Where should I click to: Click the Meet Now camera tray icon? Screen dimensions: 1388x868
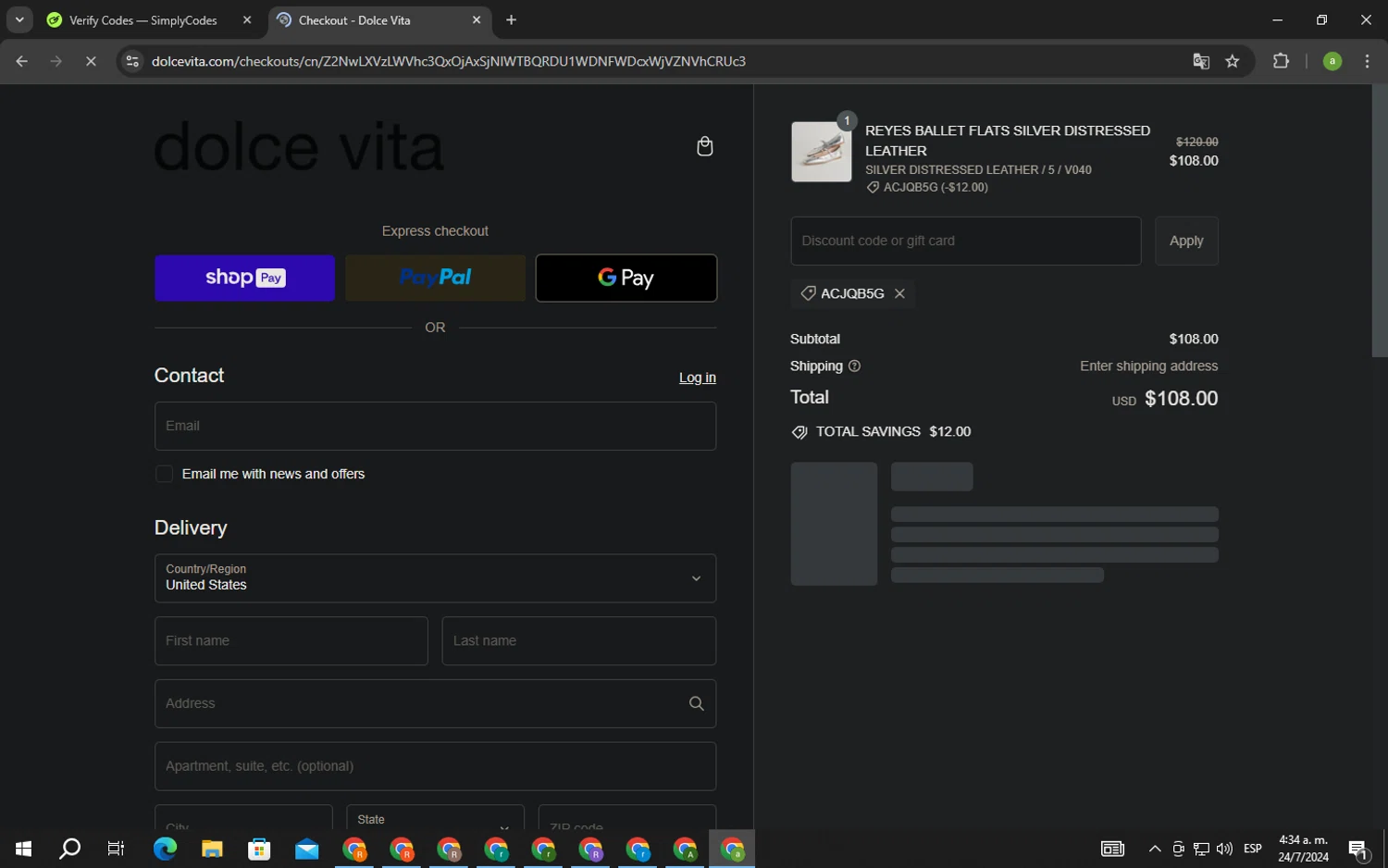click(x=1178, y=849)
